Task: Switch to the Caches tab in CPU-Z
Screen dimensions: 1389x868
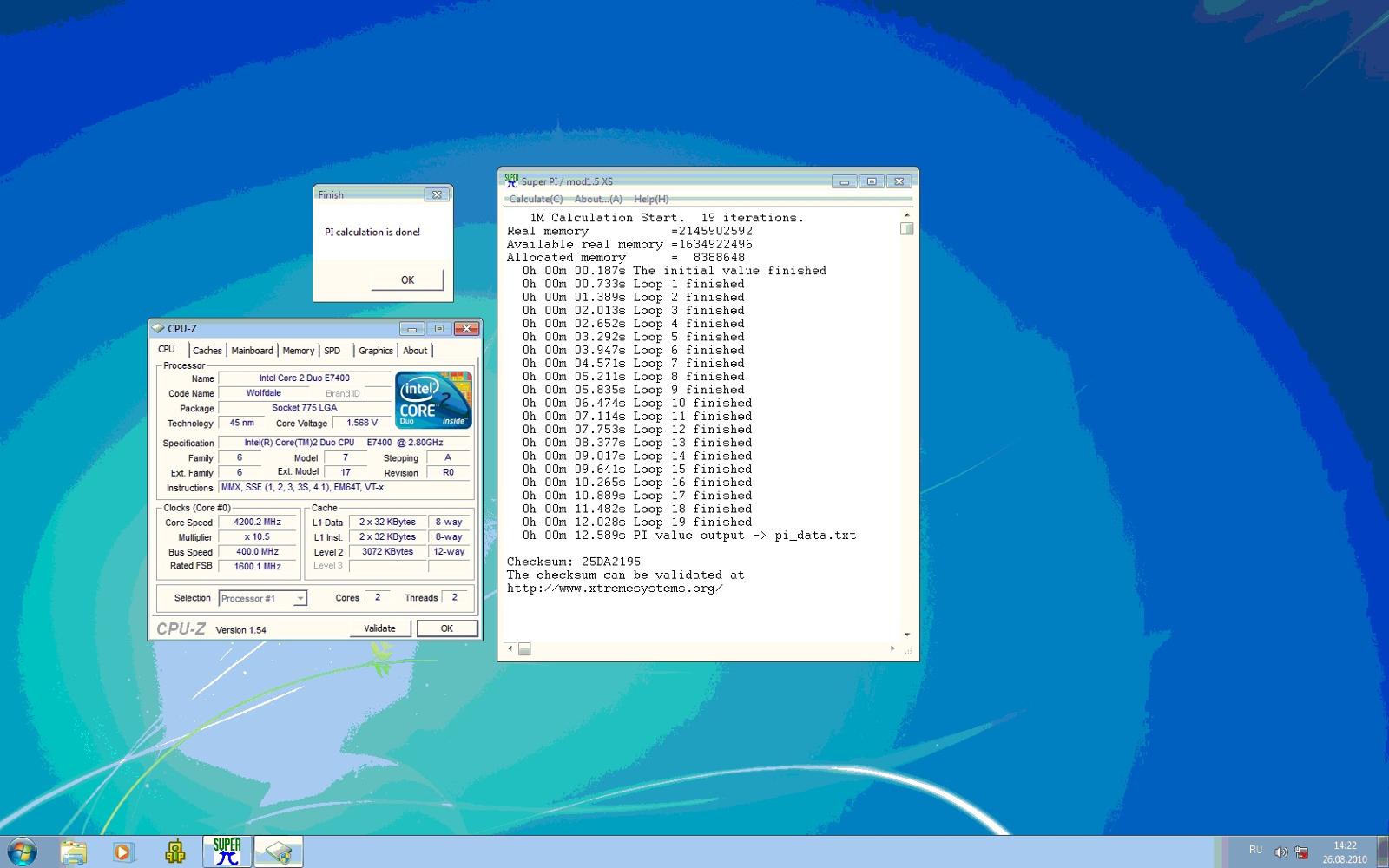Action: click(207, 351)
